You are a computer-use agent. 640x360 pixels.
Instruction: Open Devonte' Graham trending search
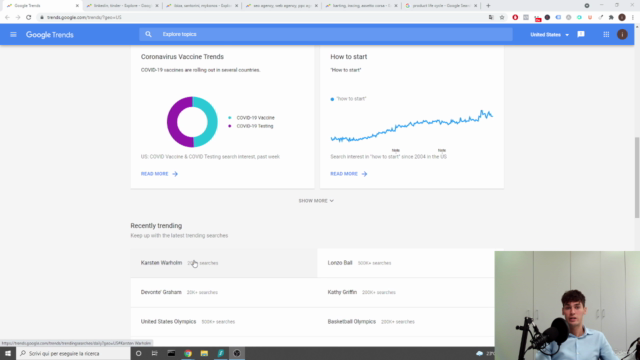coord(224,292)
